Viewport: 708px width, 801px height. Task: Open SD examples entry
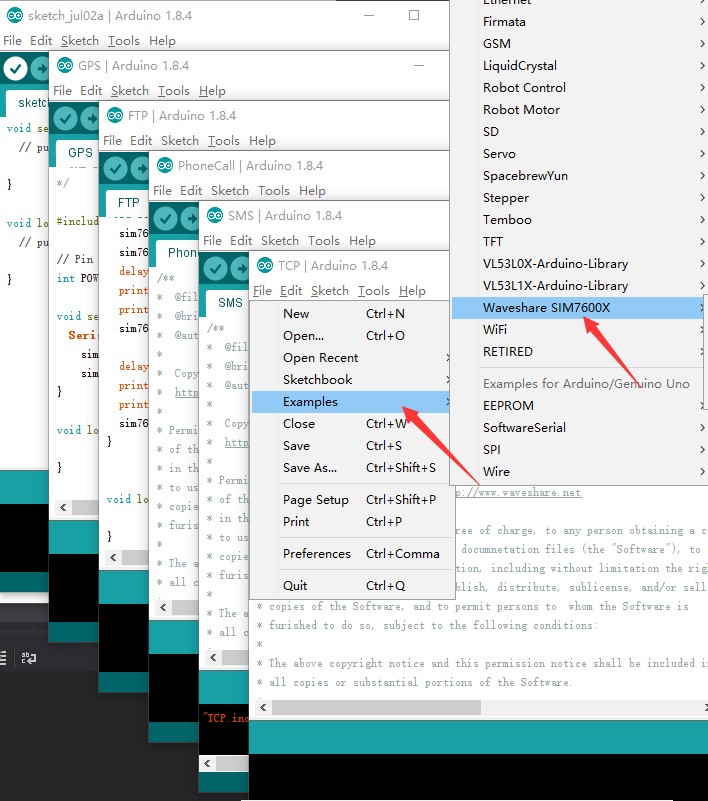tap(579, 131)
